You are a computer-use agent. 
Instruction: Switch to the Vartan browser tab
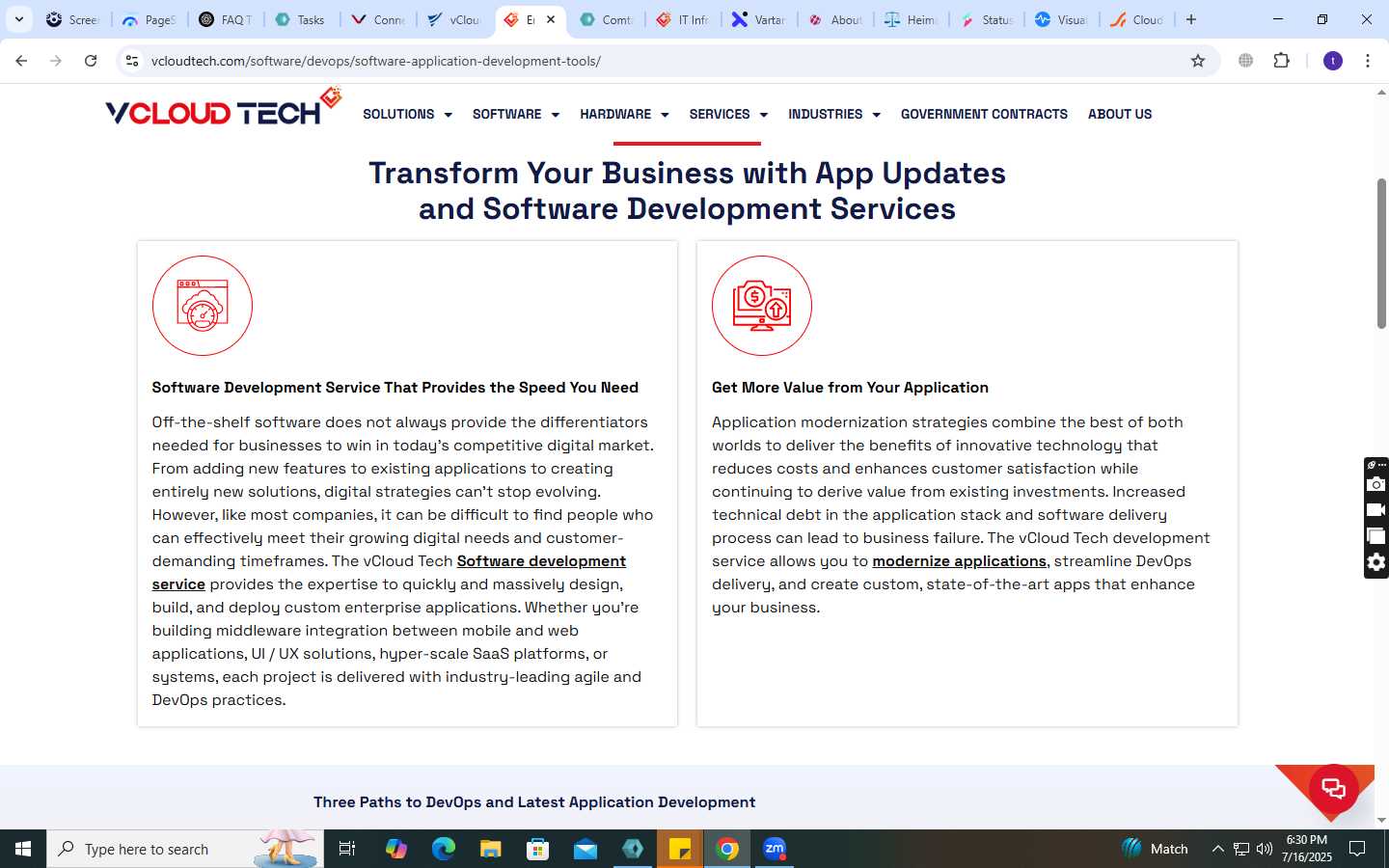coord(759,19)
